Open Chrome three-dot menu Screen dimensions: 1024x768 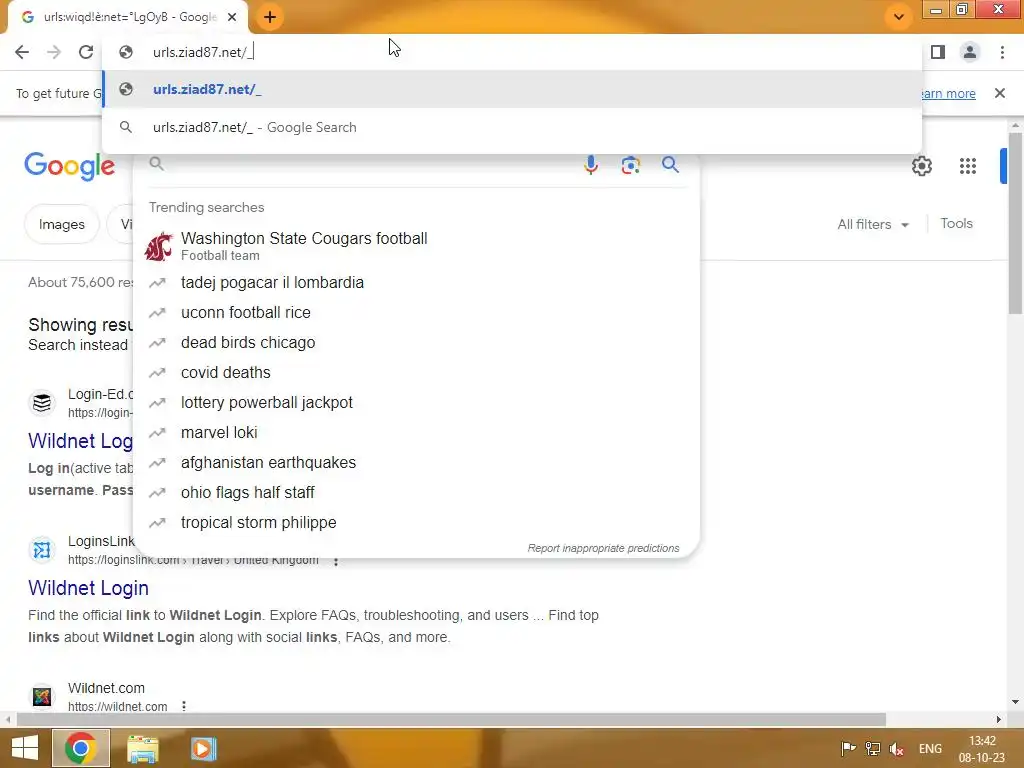(x=1002, y=52)
